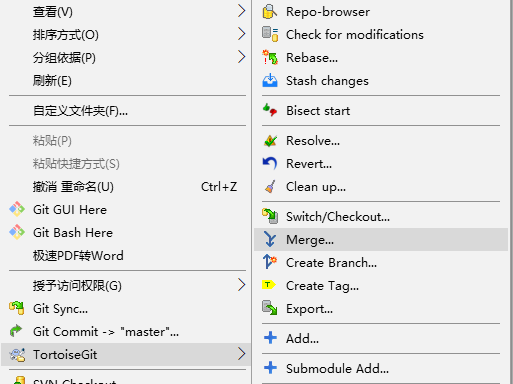The image size is (513, 384).
Task: Expand the 查看(V) submenu arrow
Action: coord(242,11)
